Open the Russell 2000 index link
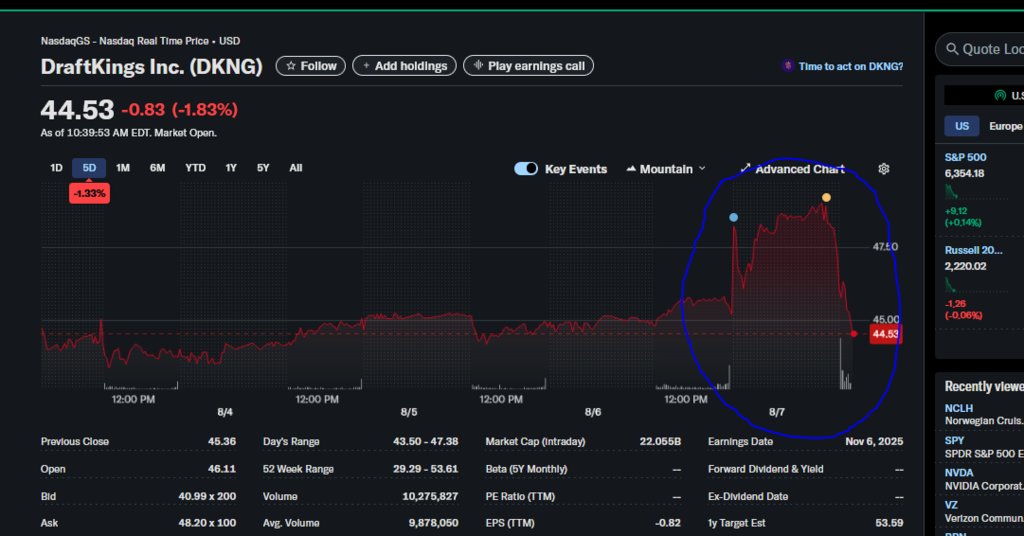The image size is (1024, 536). point(973,250)
